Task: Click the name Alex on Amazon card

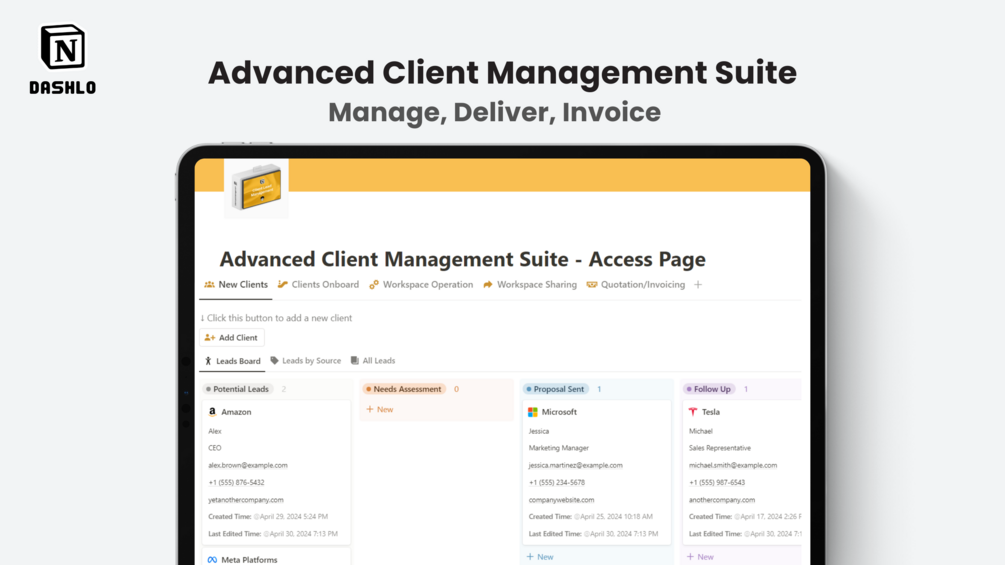Action: tap(214, 431)
